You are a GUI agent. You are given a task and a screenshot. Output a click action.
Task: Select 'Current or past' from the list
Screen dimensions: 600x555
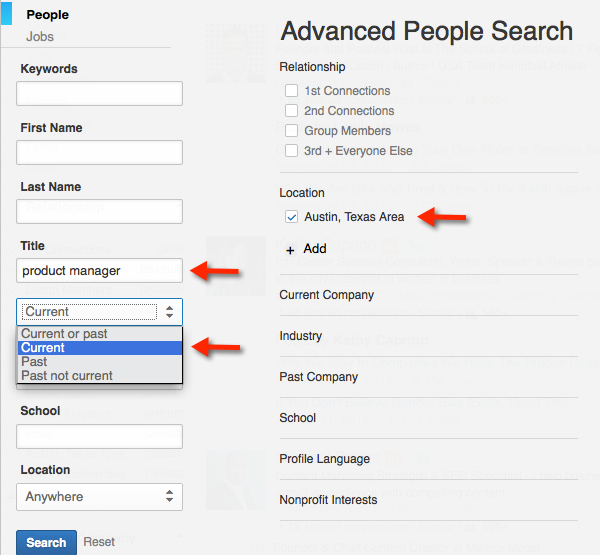(x=65, y=334)
